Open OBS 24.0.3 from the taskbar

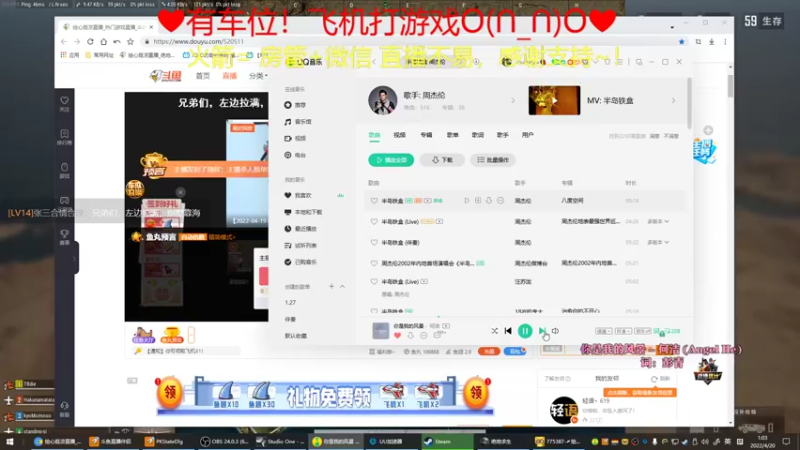(x=224, y=441)
